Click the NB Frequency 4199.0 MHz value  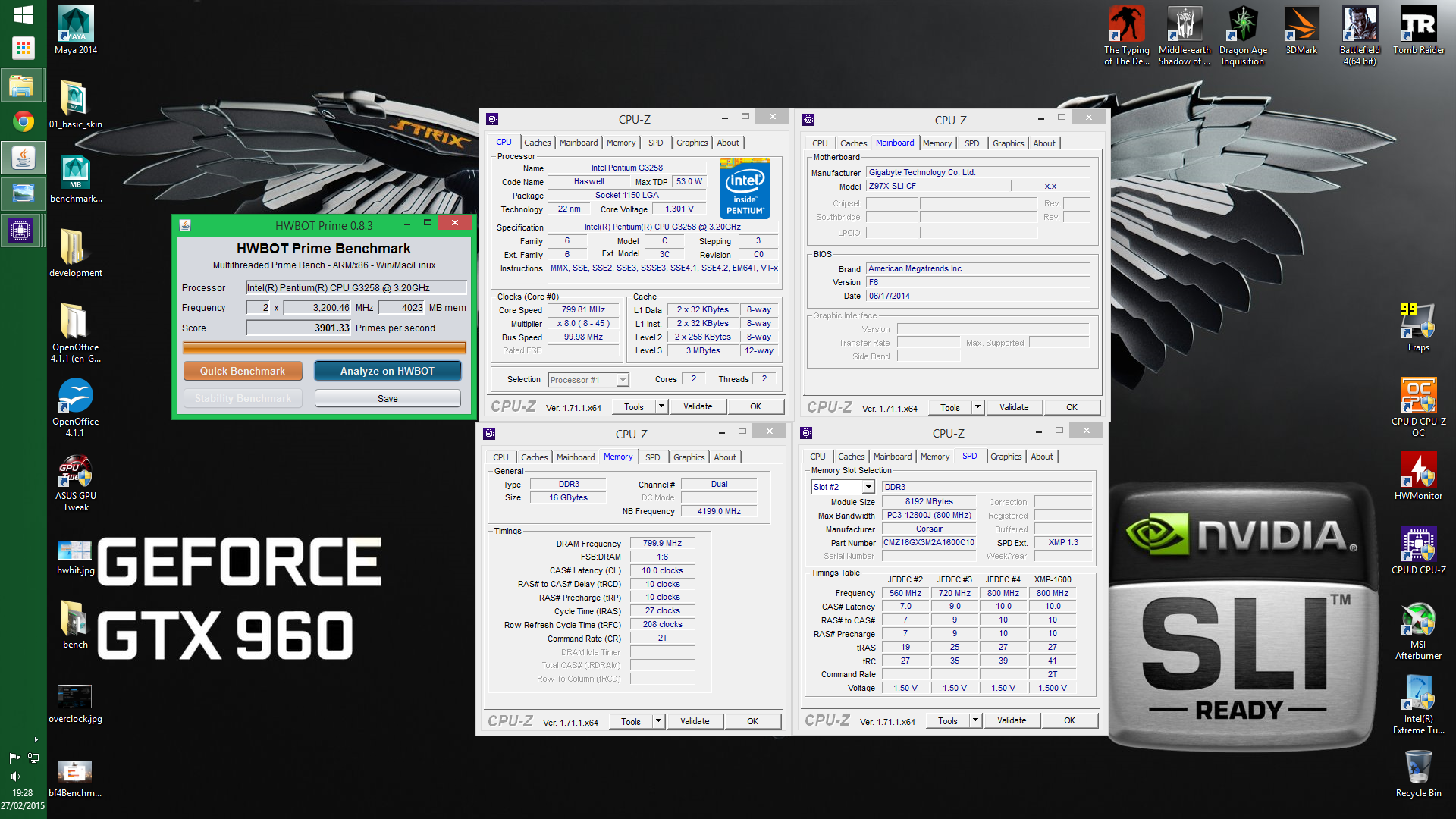click(719, 511)
